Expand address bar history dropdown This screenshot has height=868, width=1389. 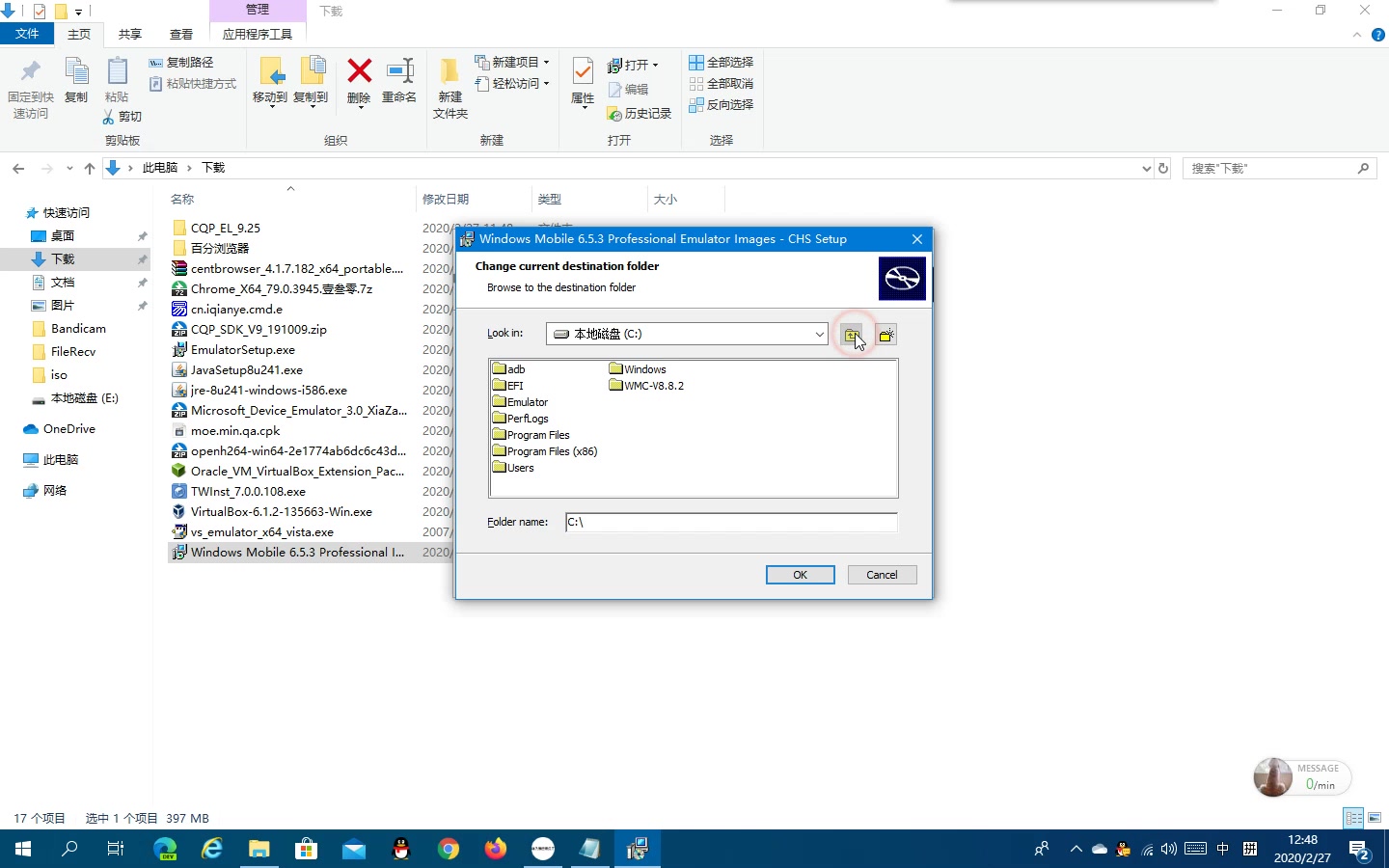[x=1146, y=169]
